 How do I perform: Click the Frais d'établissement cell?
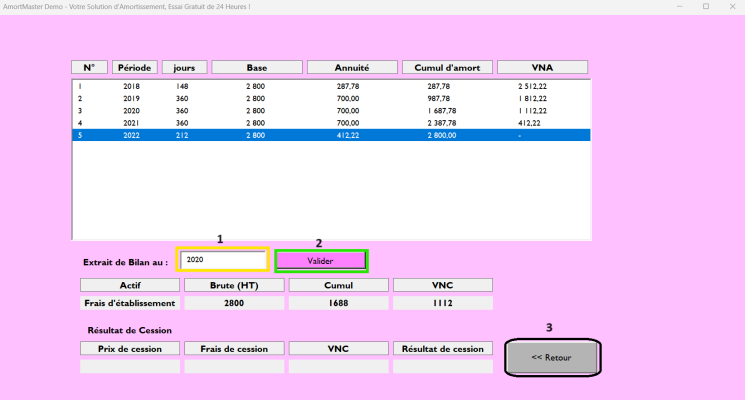pyautogui.click(x=130, y=303)
